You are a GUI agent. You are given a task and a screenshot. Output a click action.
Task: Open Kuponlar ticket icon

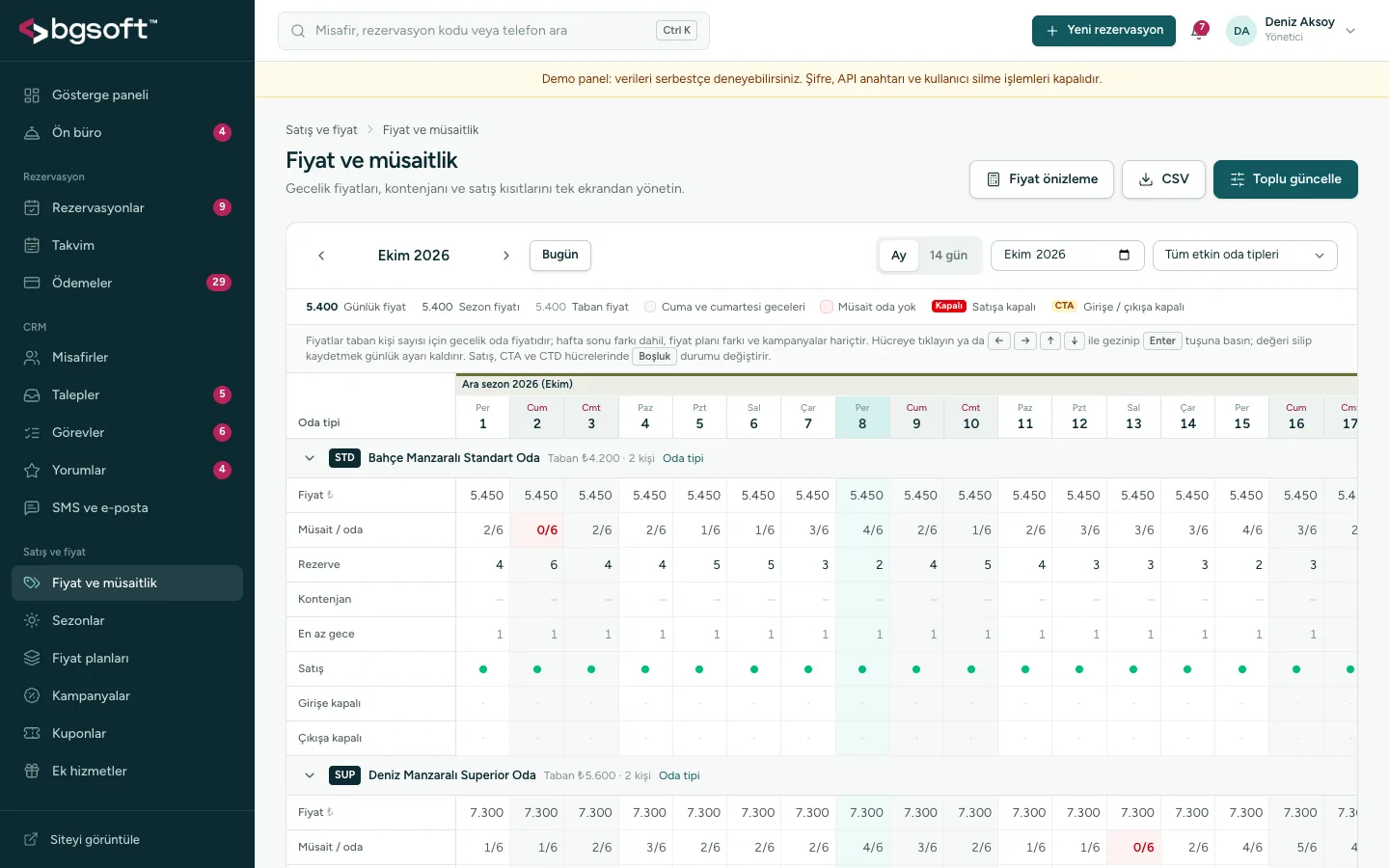[32, 734]
